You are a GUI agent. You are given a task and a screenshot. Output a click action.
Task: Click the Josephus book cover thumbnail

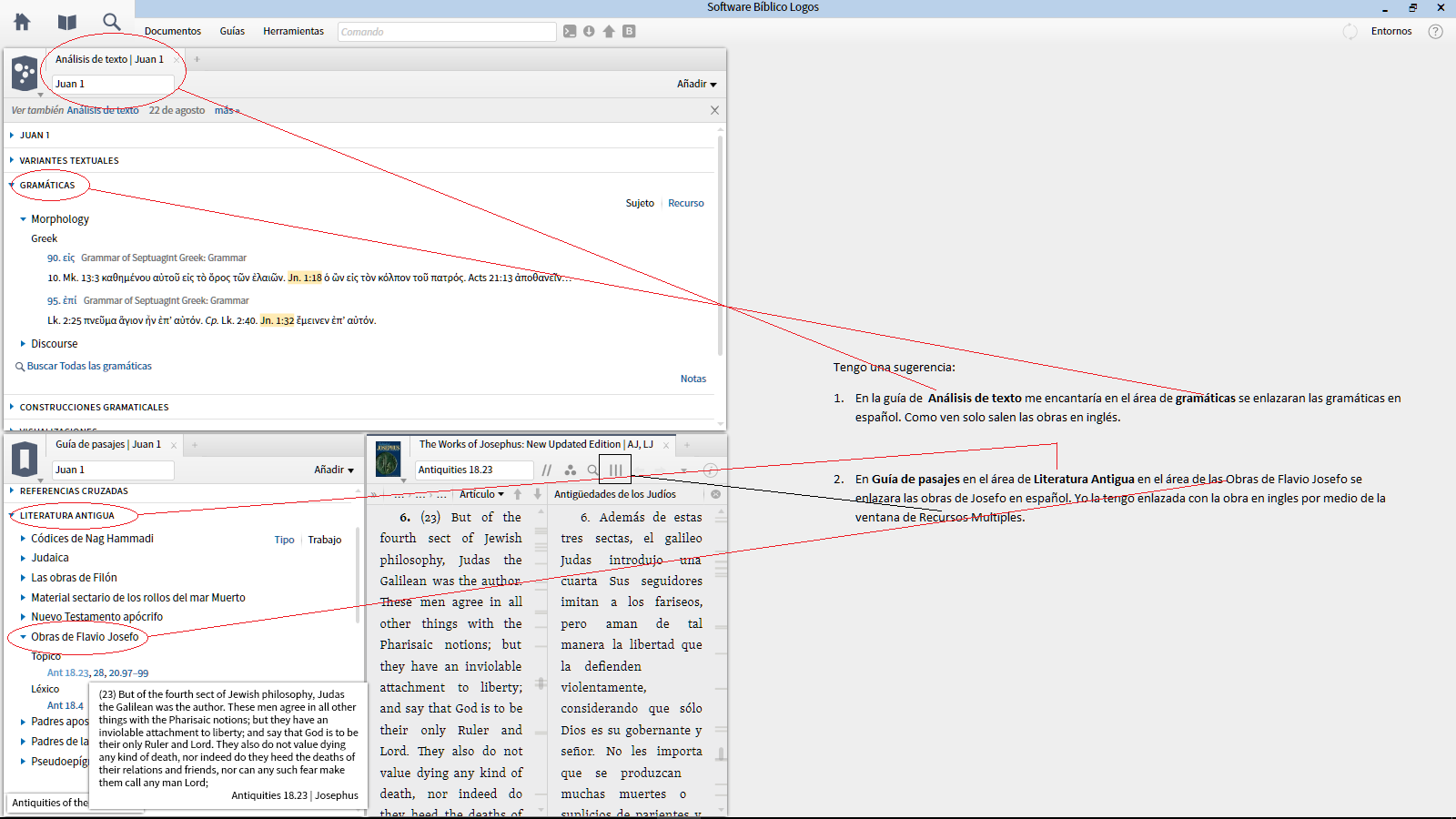click(x=389, y=459)
